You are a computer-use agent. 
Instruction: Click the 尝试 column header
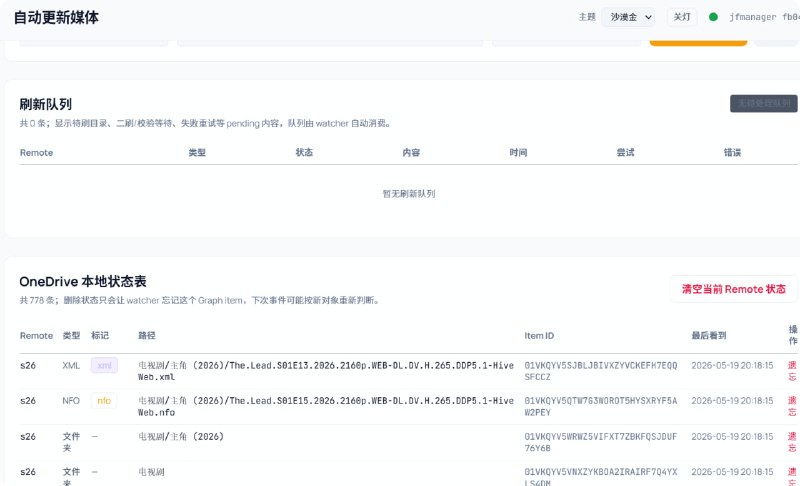click(626, 152)
